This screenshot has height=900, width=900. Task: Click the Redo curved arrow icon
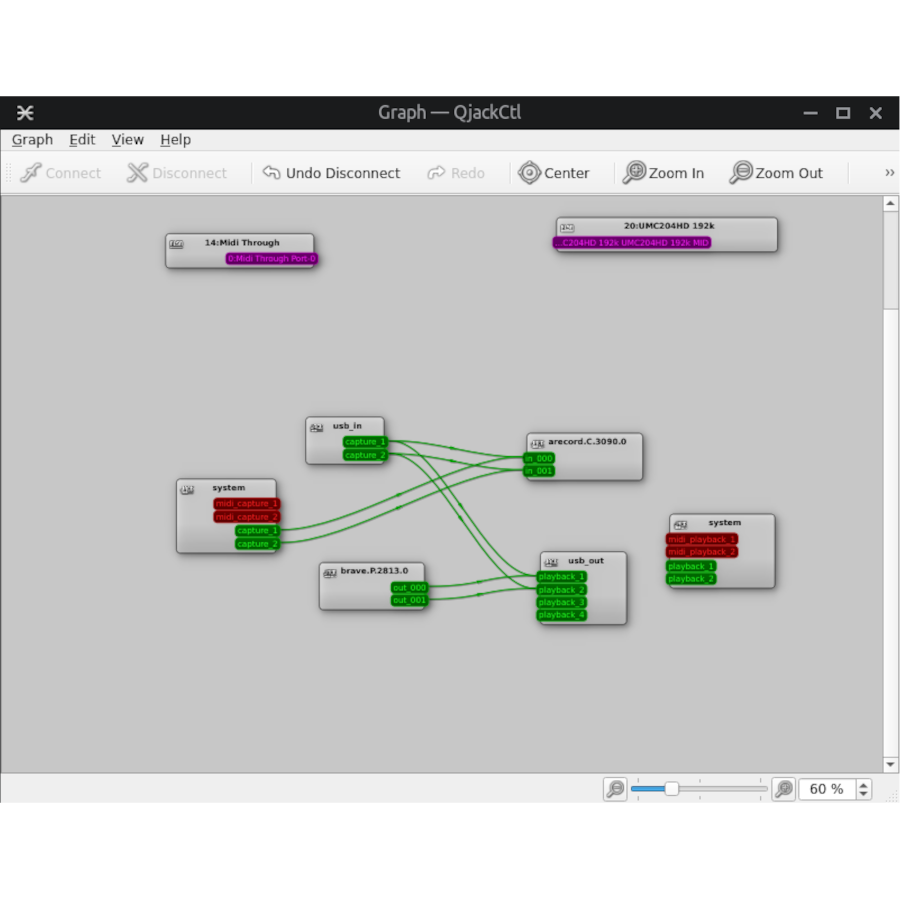pos(438,173)
